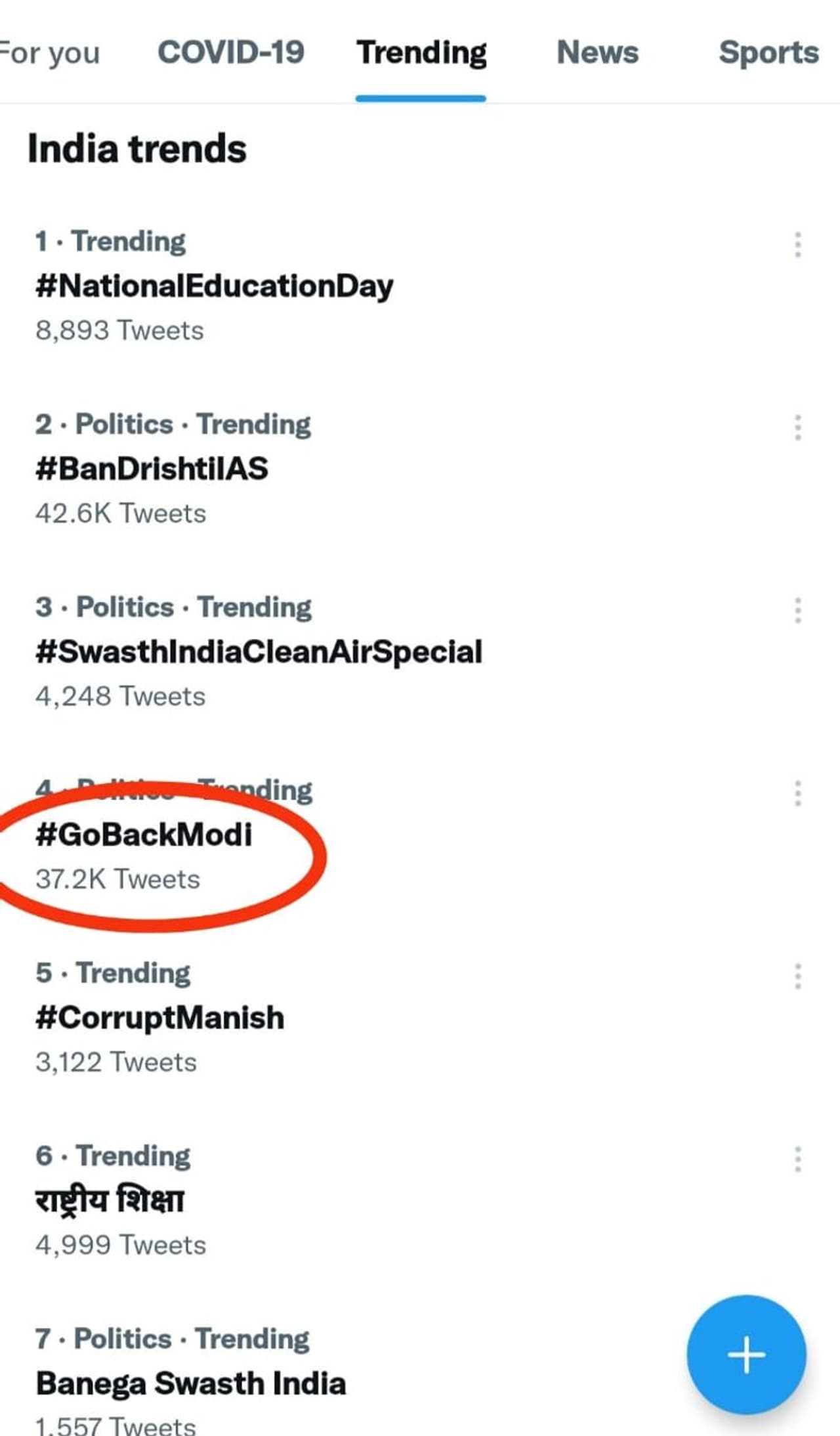This screenshot has height=1436, width=840.
Task: Open the Sports tab
Action: tap(768, 53)
